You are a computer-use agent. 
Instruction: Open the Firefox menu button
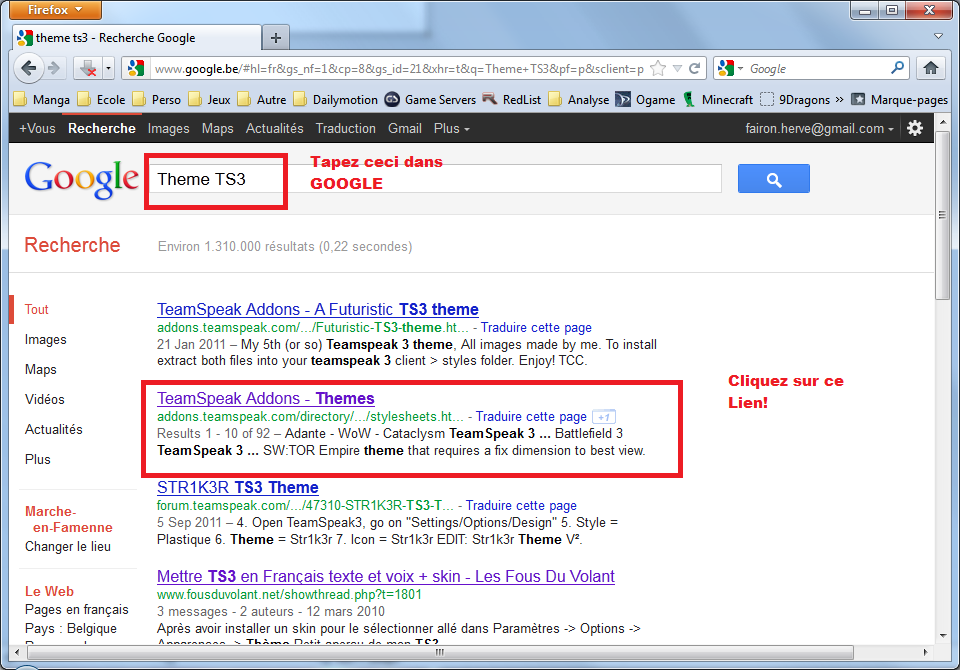[55, 10]
